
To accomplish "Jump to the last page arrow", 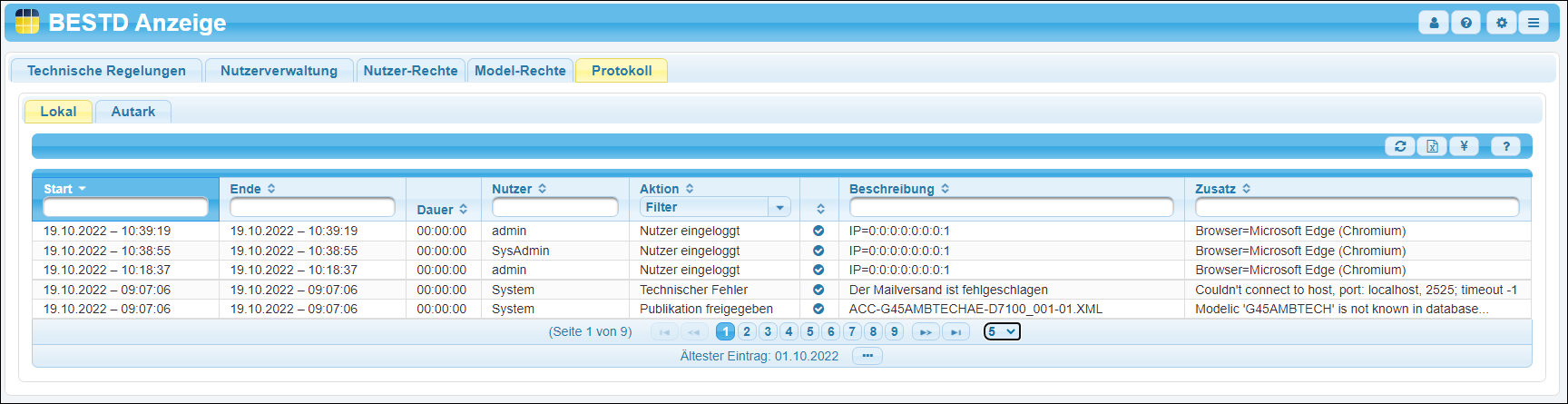I will (955, 332).
